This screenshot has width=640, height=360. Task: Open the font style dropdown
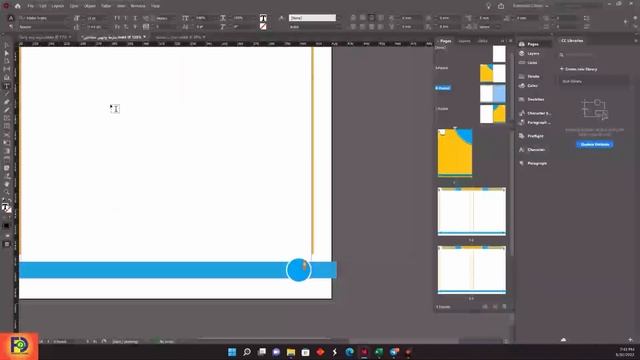tap(44, 27)
